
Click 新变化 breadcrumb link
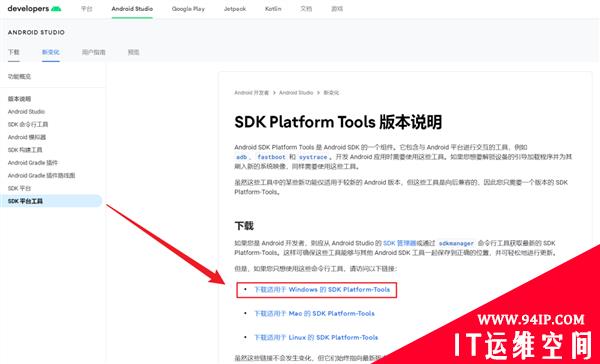tap(331, 93)
